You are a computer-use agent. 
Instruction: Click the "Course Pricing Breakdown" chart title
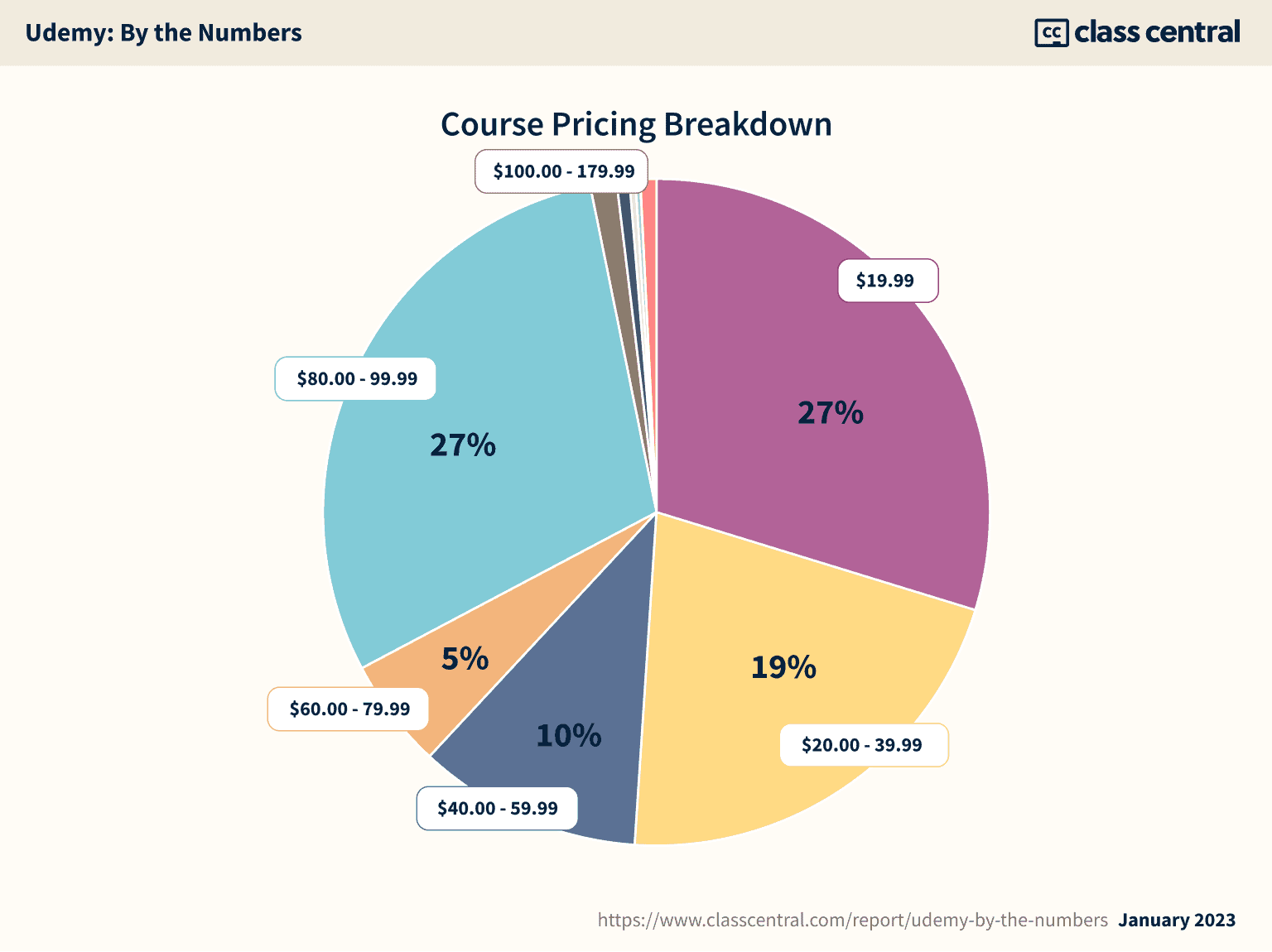[636, 124]
